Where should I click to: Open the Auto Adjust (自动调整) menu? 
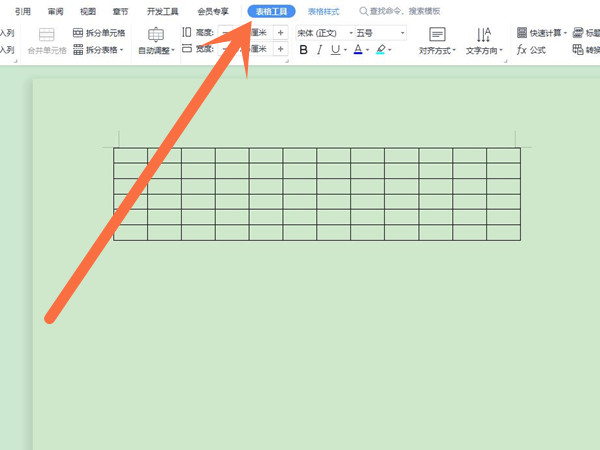[x=155, y=41]
